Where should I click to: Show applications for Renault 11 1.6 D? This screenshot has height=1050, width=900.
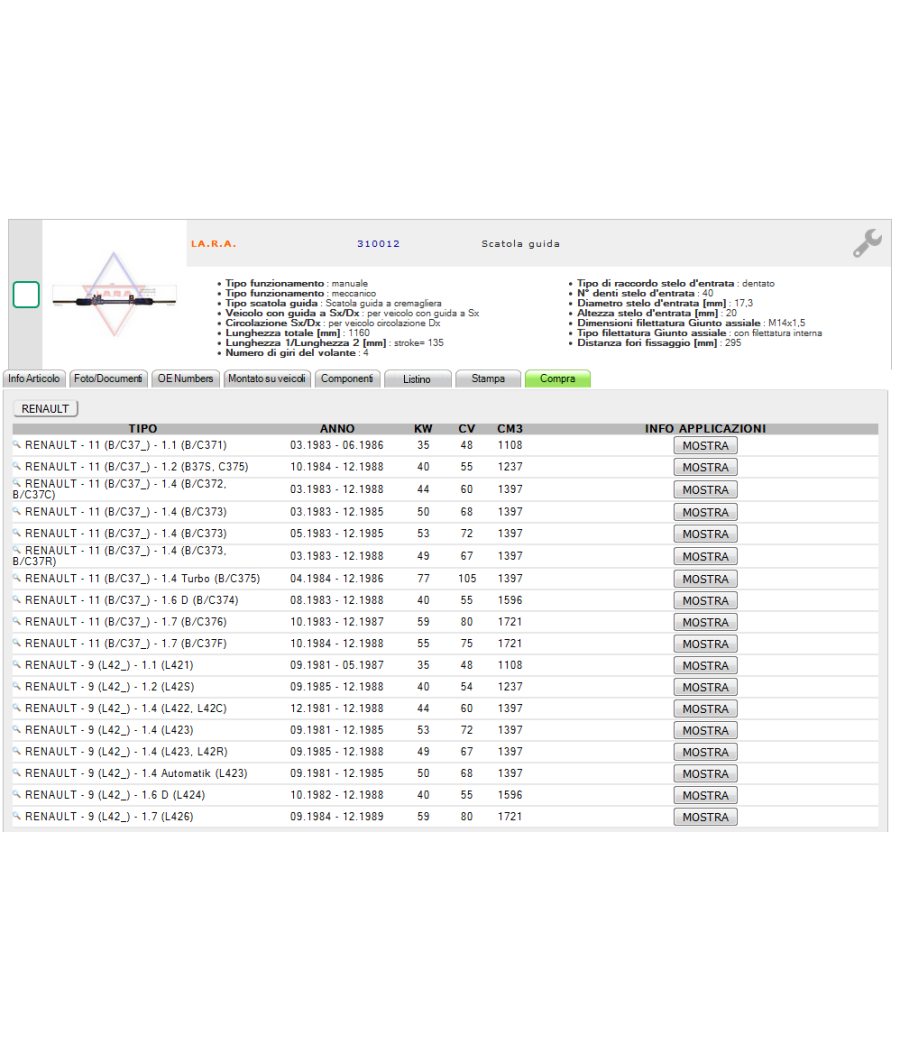705,601
